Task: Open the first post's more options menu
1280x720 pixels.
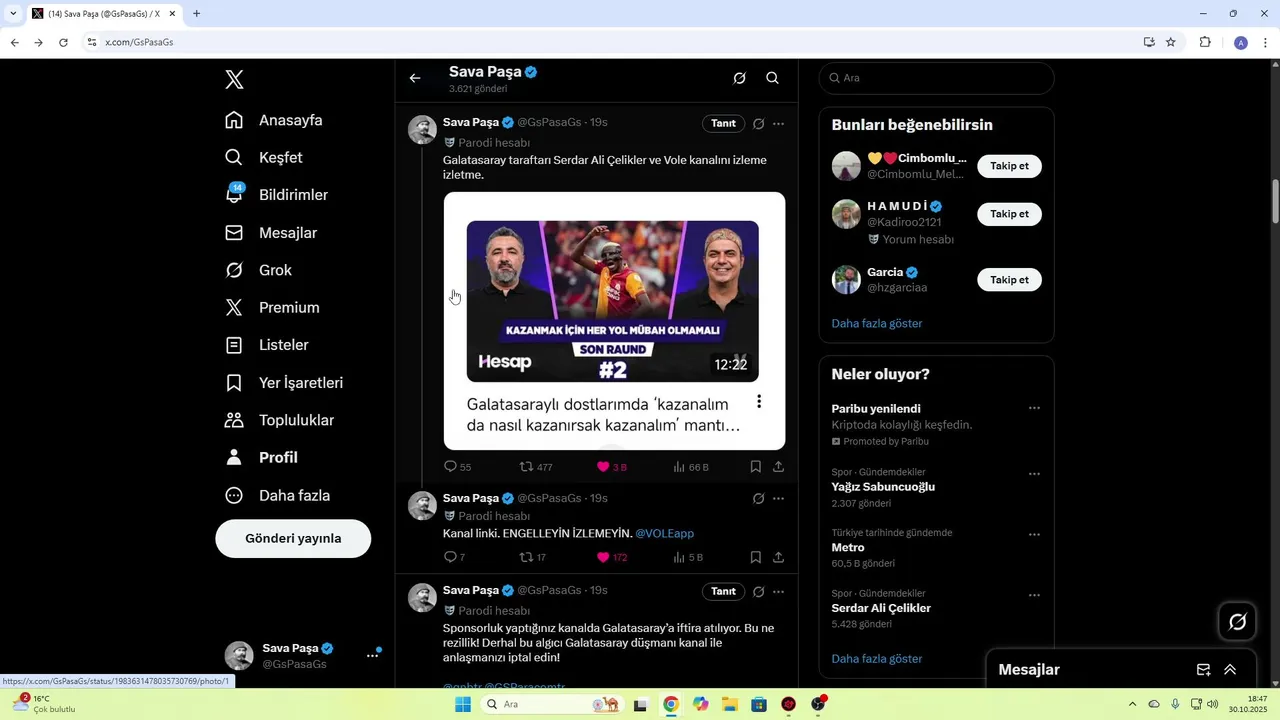Action: coord(778,123)
